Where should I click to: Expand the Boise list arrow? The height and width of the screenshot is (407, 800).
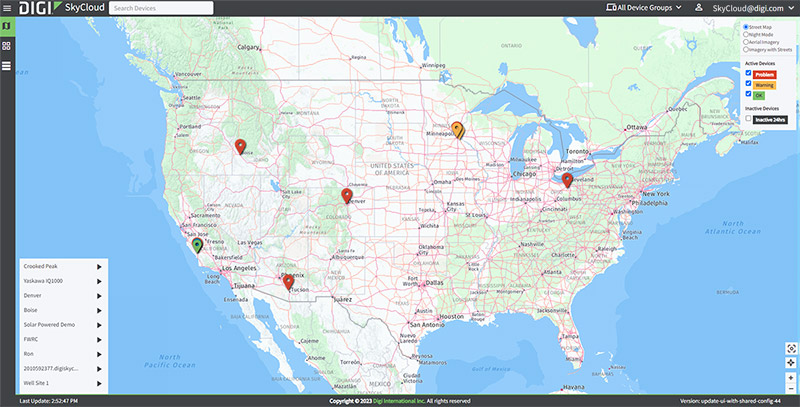99,310
